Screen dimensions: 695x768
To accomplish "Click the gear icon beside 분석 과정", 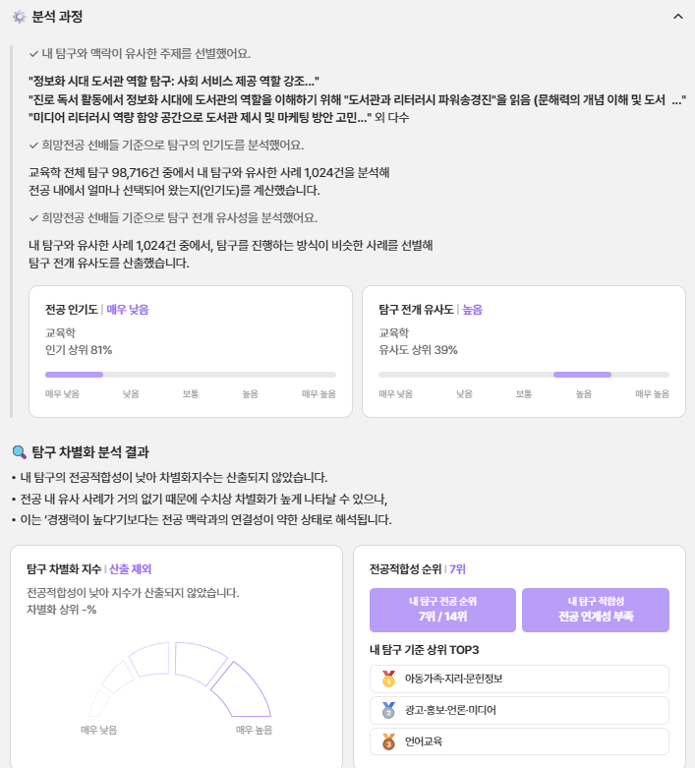I will point(19,17).
